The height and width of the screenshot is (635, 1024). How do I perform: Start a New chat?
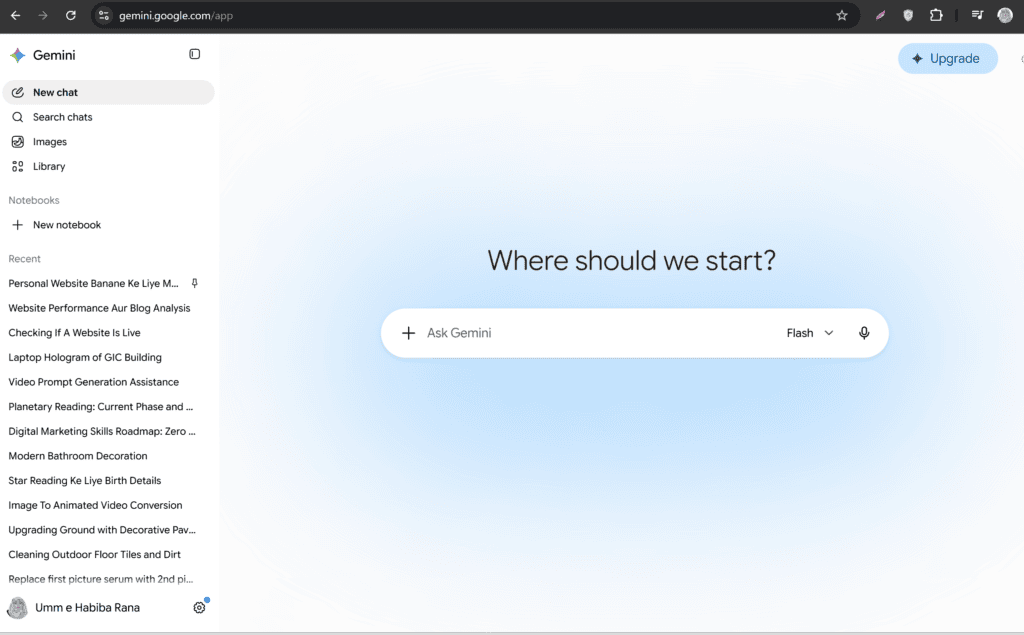pos(108,92)
